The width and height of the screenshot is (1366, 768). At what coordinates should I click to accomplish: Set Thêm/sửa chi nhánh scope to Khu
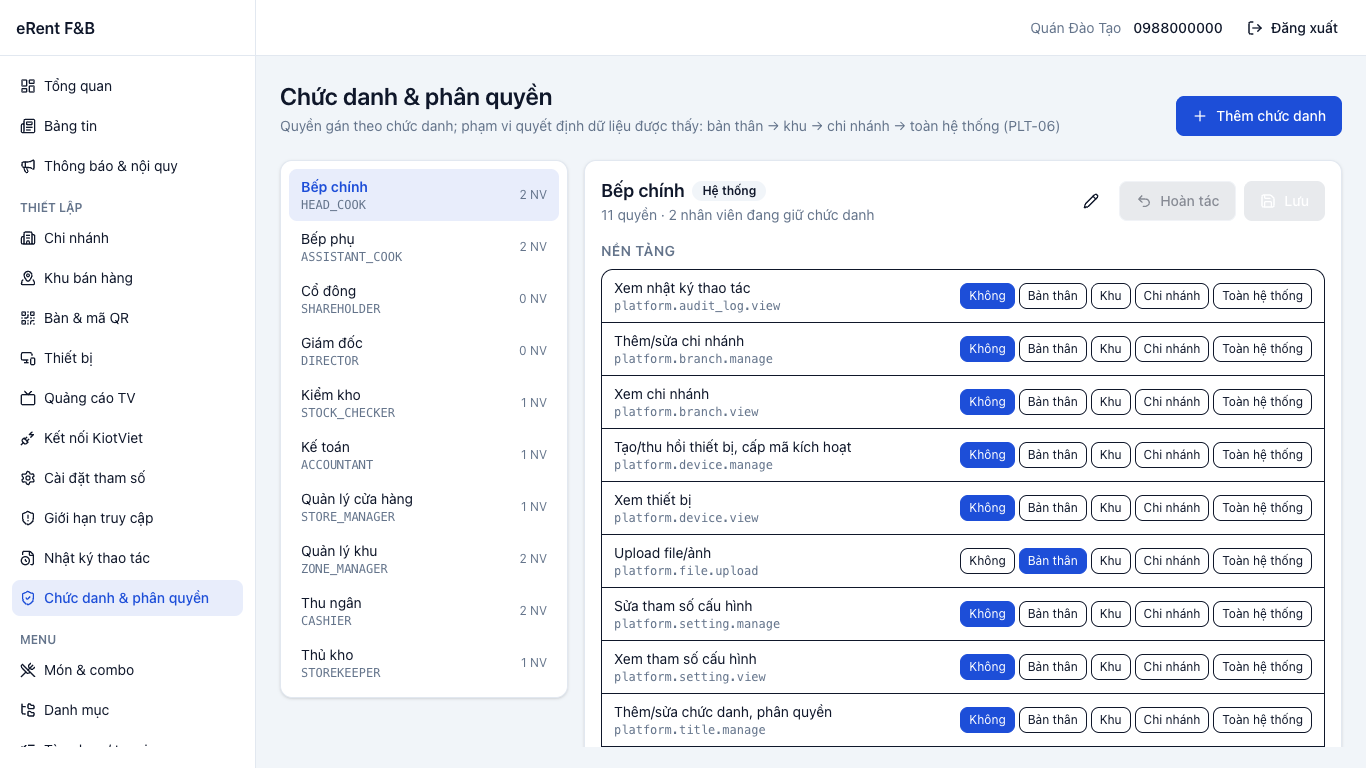pyautogui.click(x=1111, y=349)
